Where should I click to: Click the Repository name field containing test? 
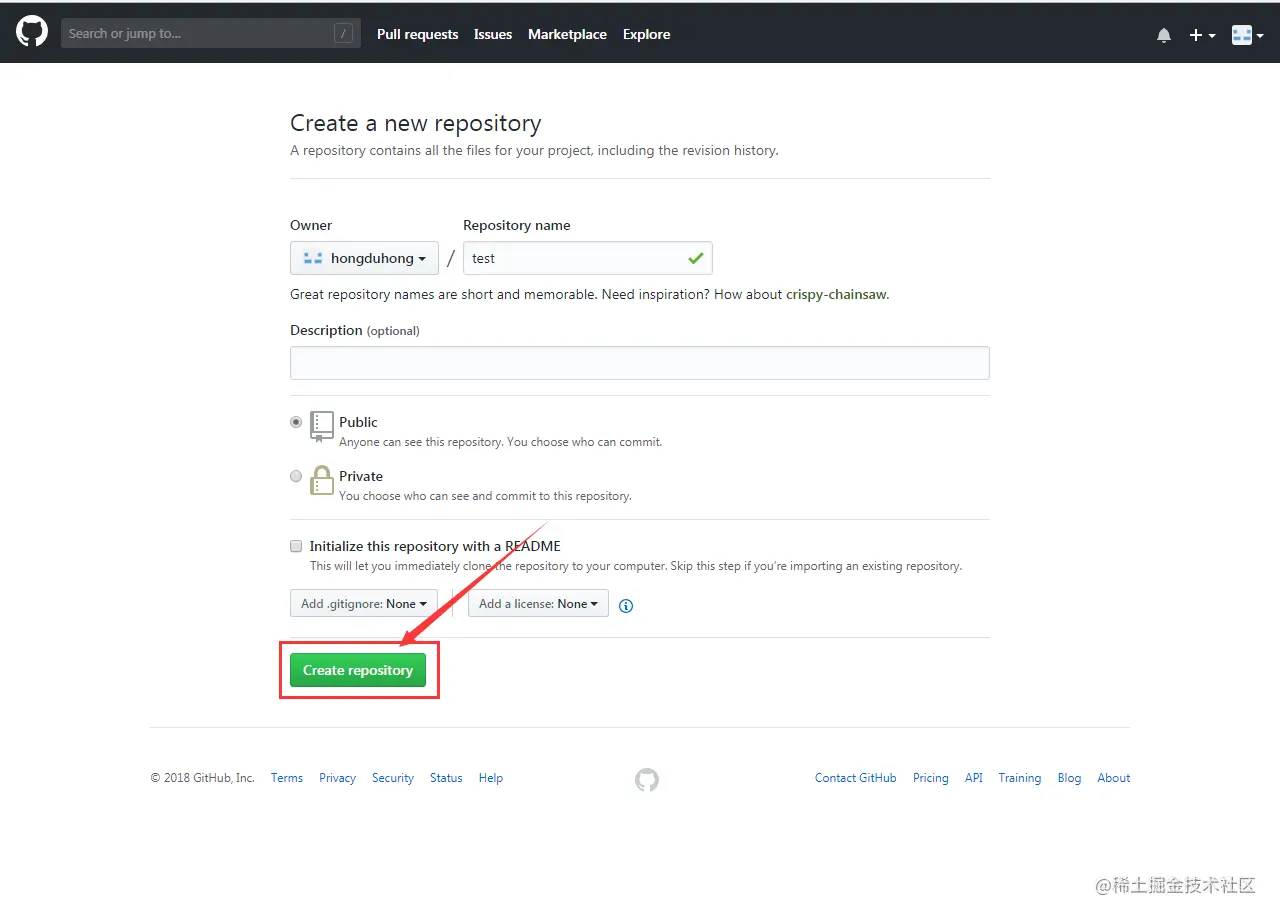pos(588,258)
